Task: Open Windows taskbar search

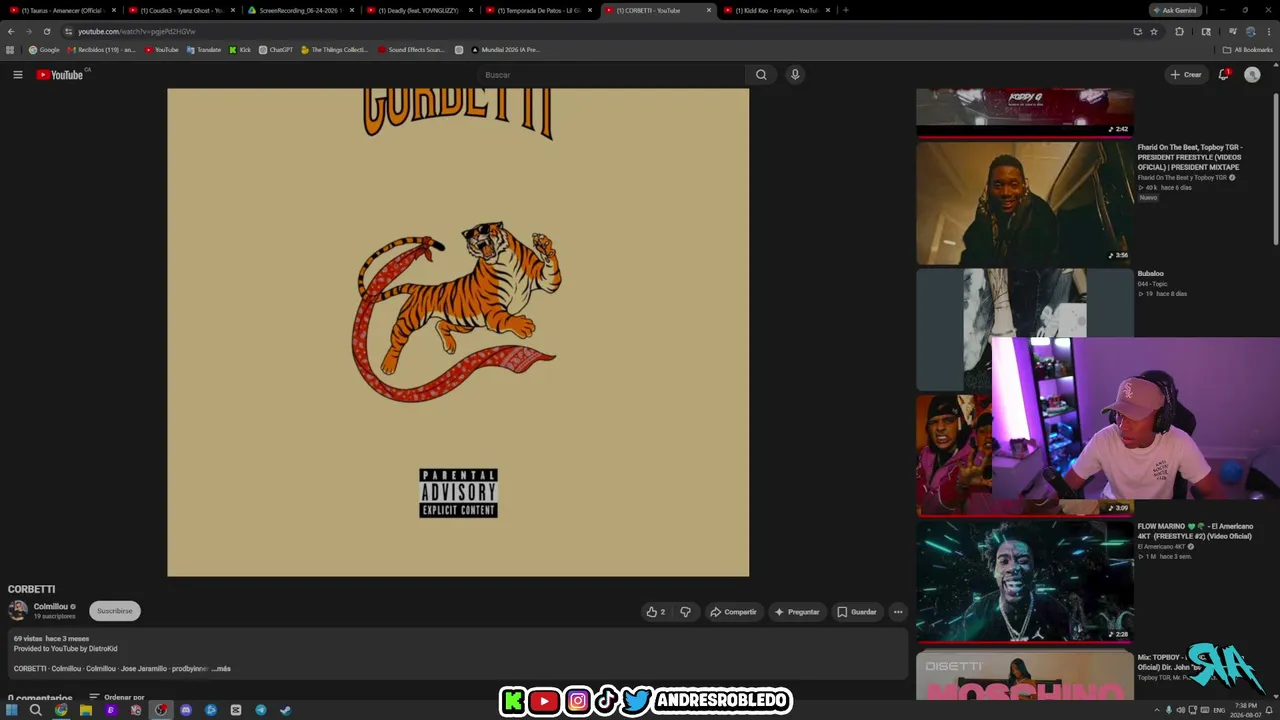Action: click(x=35, y=710)
